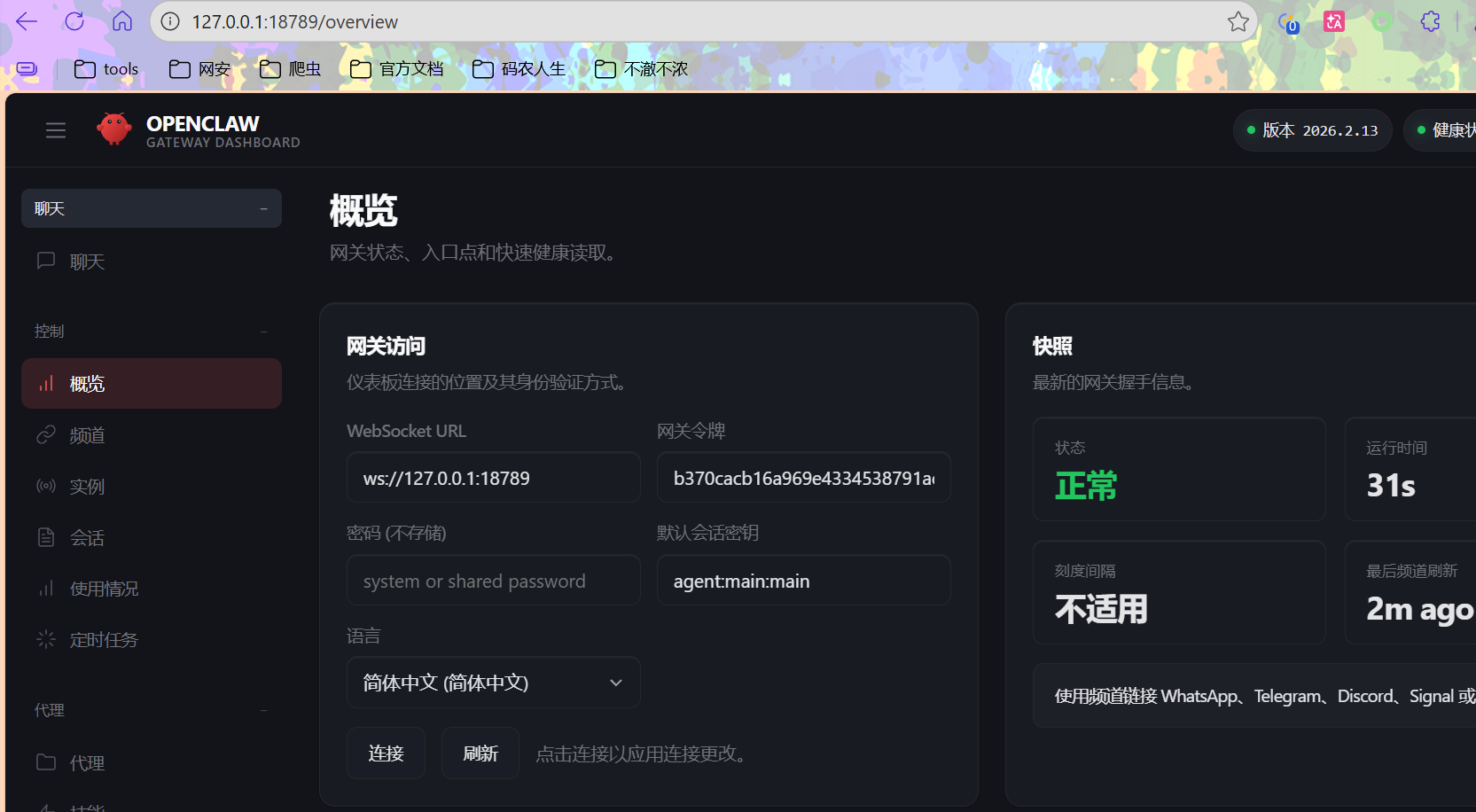Click the 2m ago channel refresh value
Image resolution: width=1476 pixels, height=812 pixels.
1419,609
